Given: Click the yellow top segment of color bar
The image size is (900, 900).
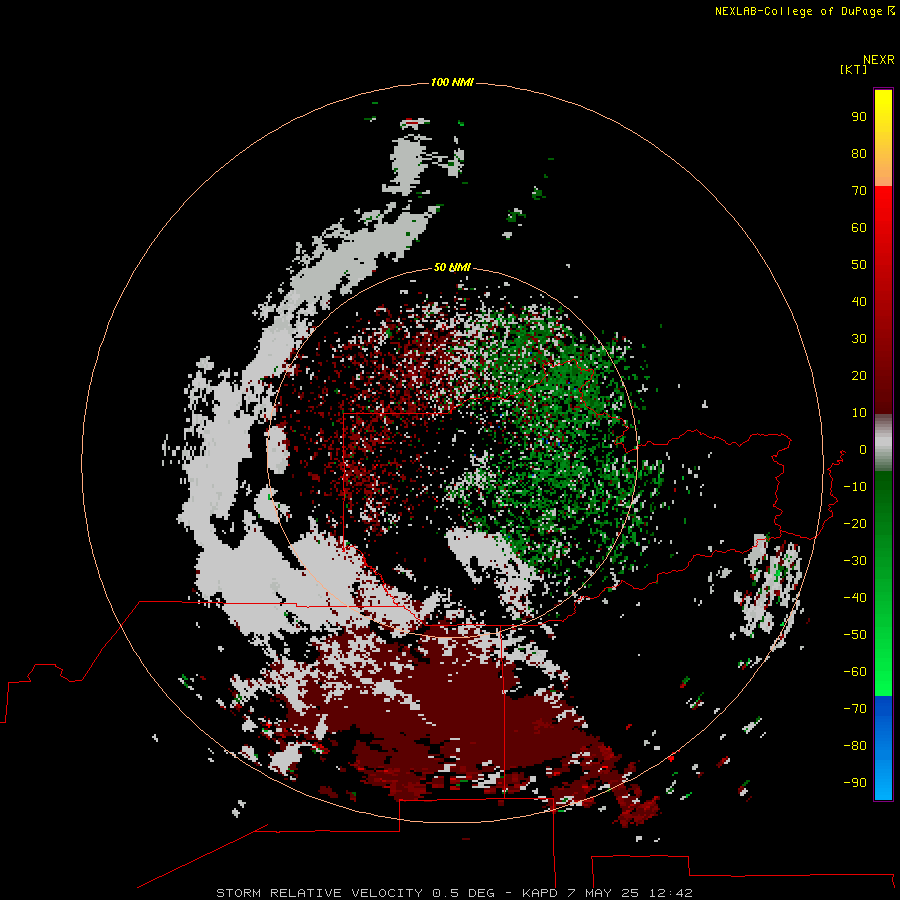Looking at the screenshot, I should point(883,138).
